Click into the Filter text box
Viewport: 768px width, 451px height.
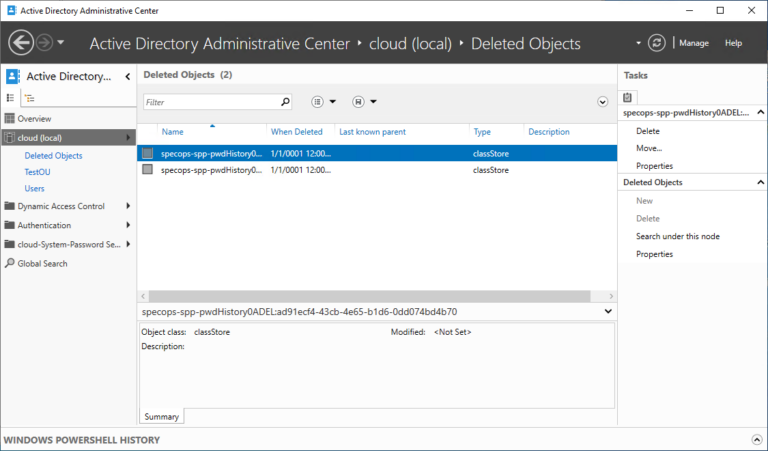coord(210,102)
